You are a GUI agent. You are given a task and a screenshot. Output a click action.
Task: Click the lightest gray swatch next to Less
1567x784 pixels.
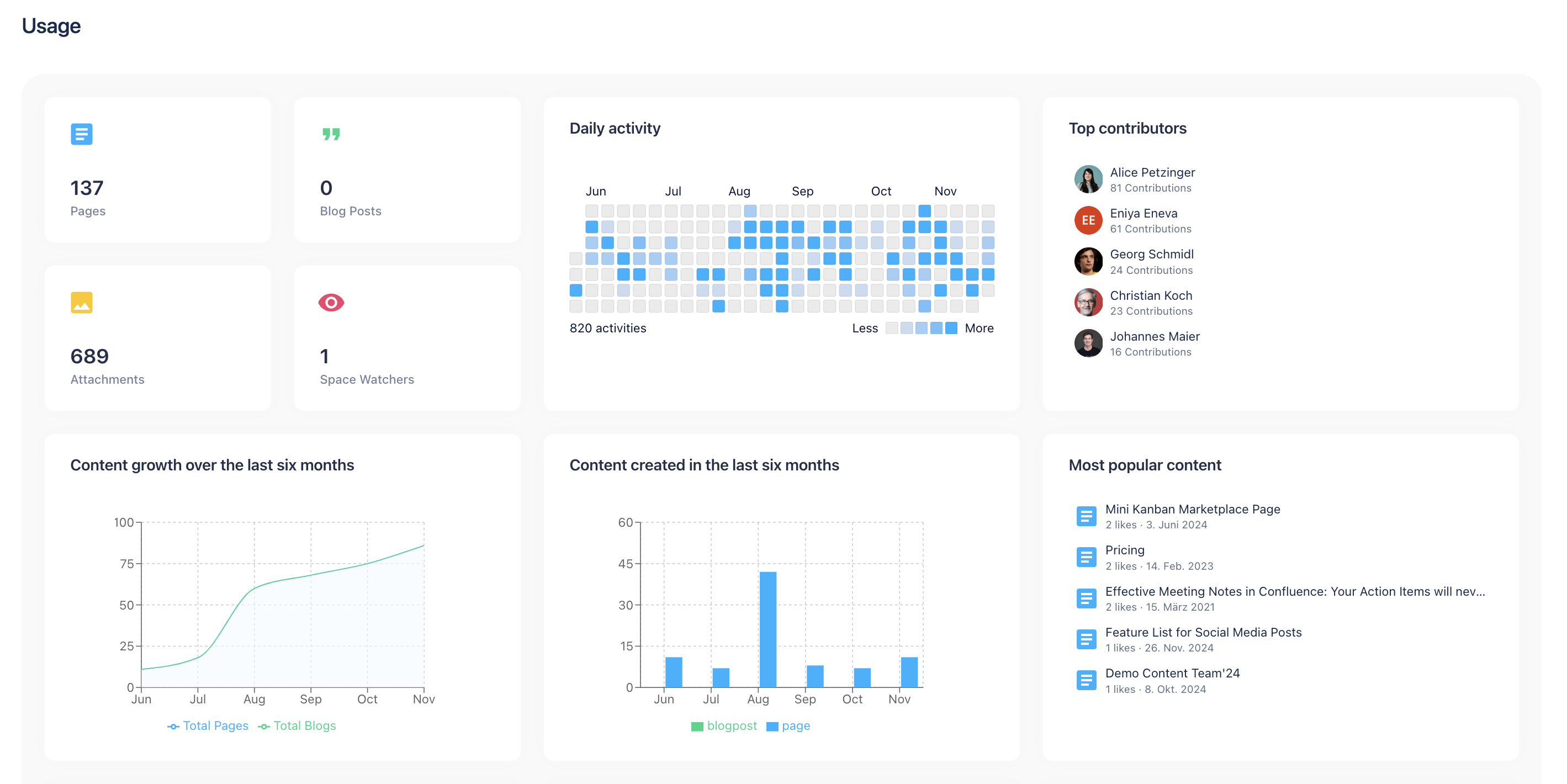coord(892,328)
